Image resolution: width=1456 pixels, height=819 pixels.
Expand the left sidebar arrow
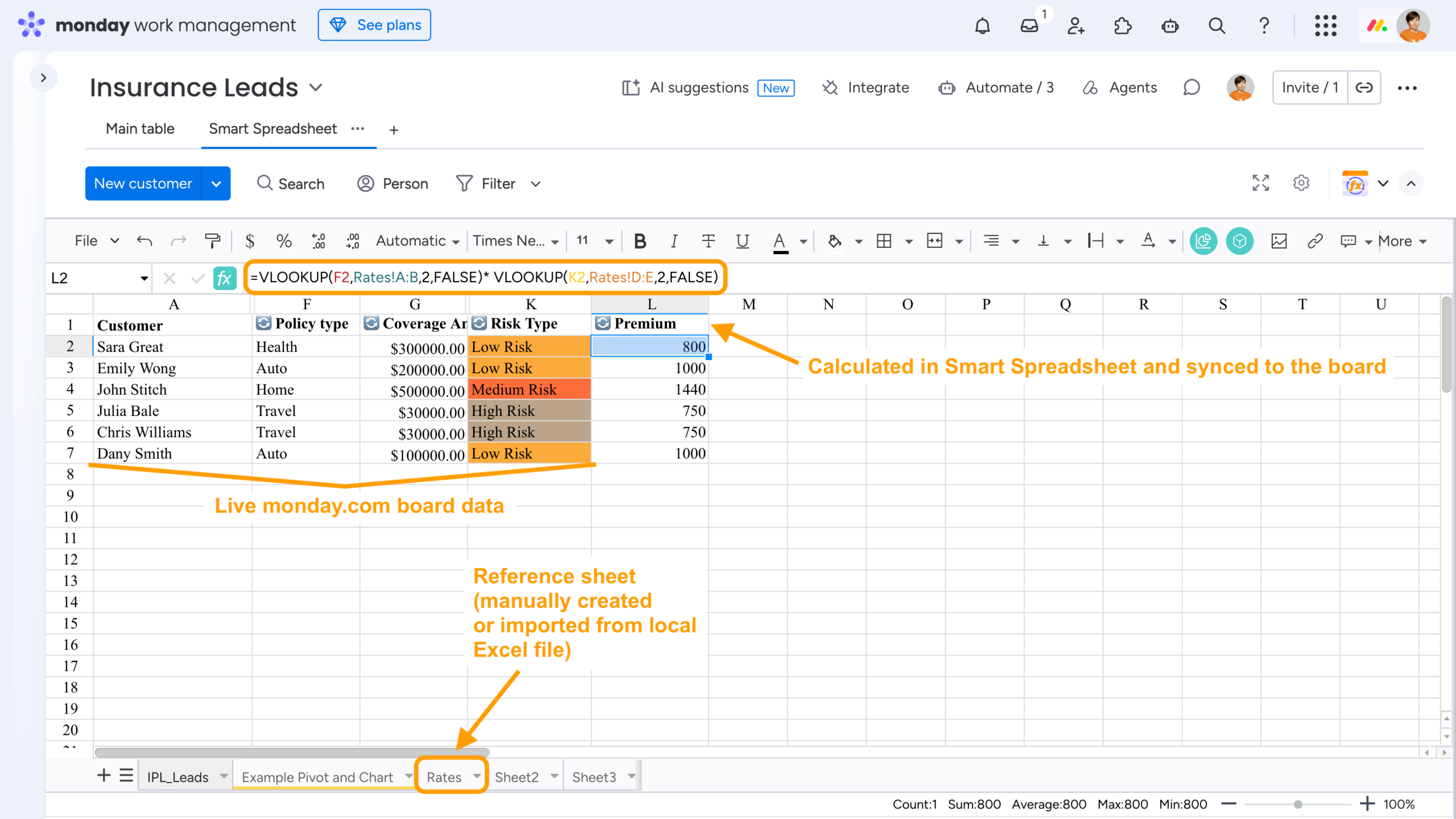point(43,78)
